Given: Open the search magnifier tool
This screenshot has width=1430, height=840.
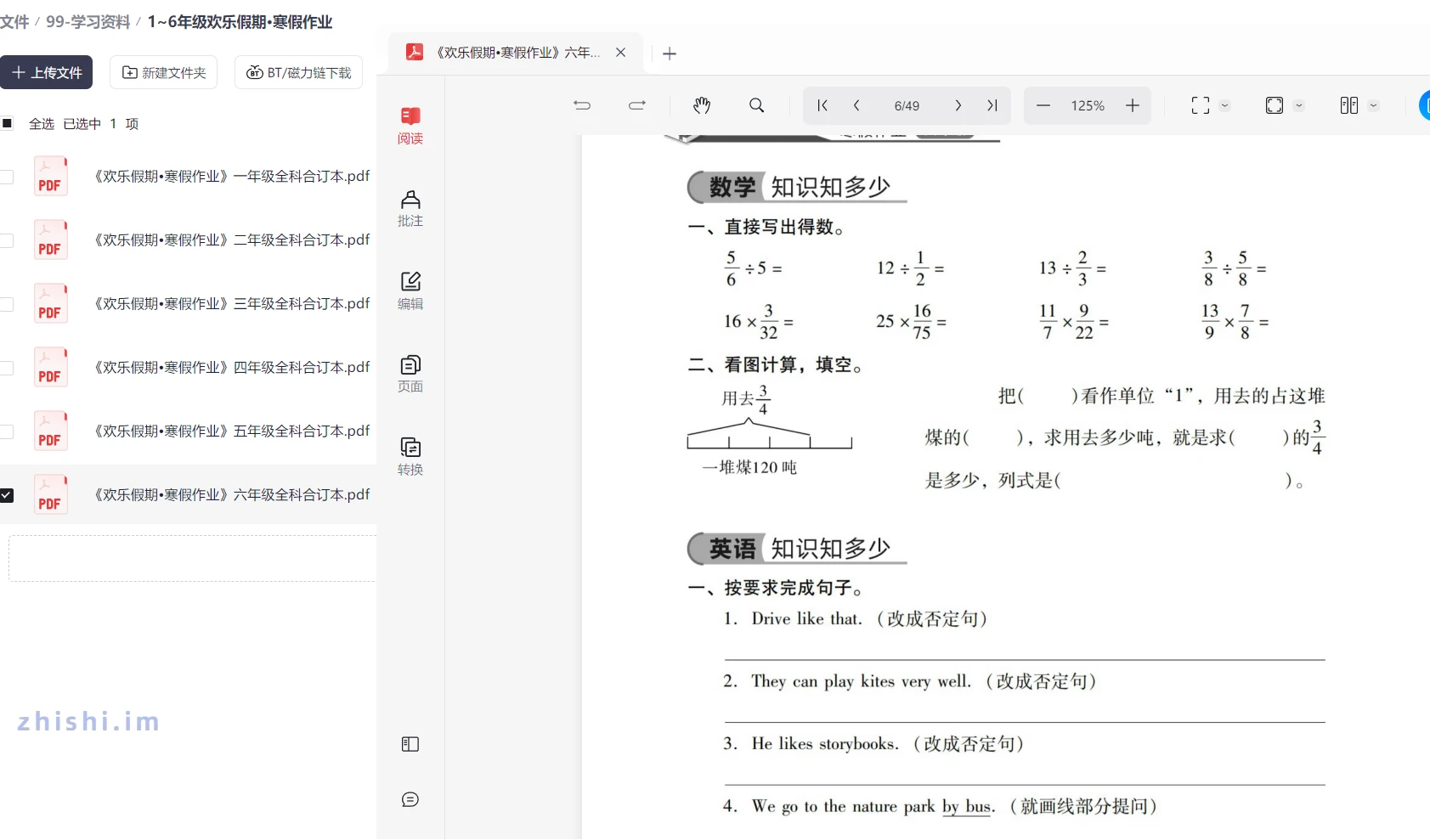Looking at the screenshot, I should coord(756,105).
